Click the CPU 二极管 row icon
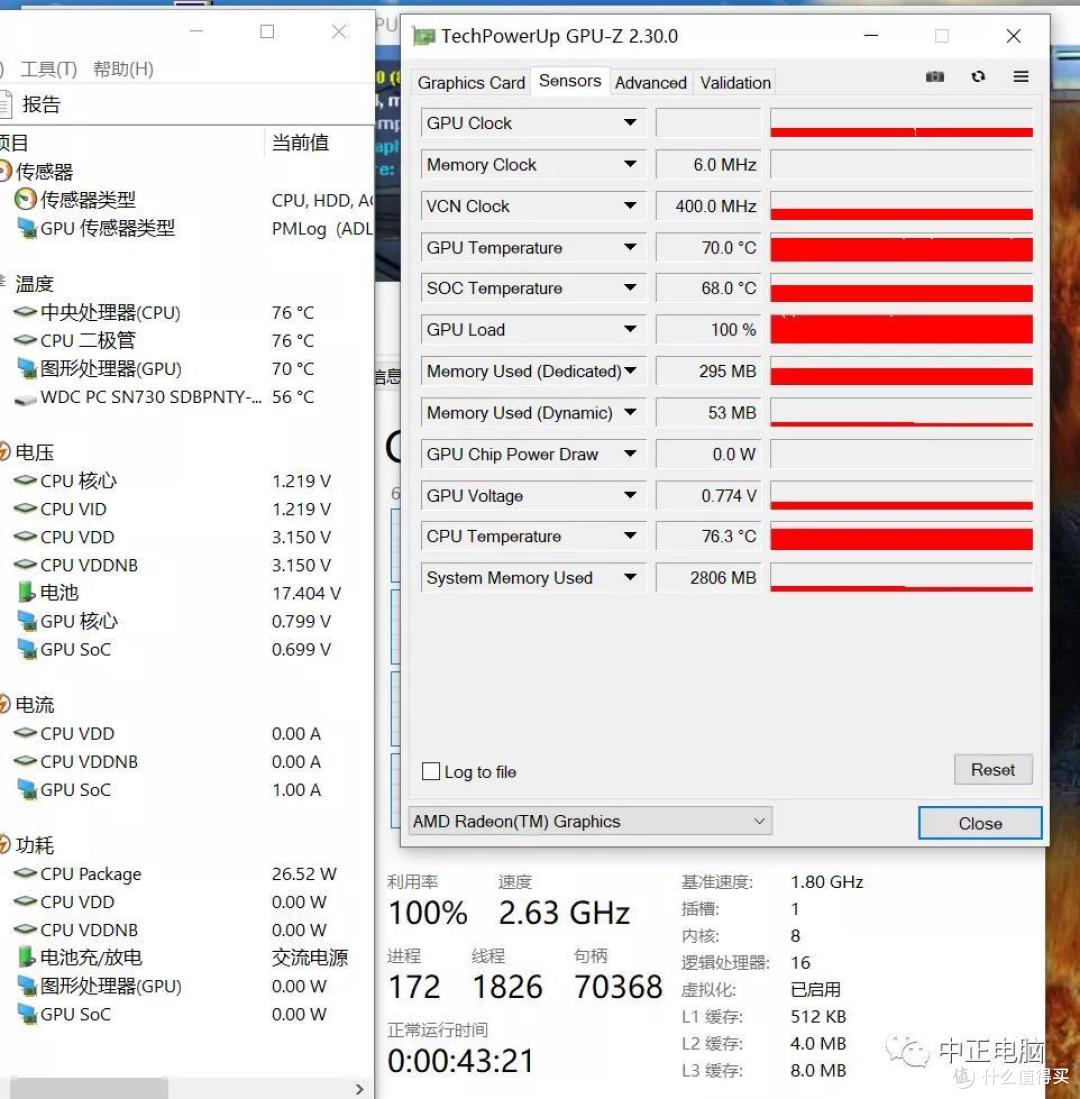 click(x=25, y=340)
